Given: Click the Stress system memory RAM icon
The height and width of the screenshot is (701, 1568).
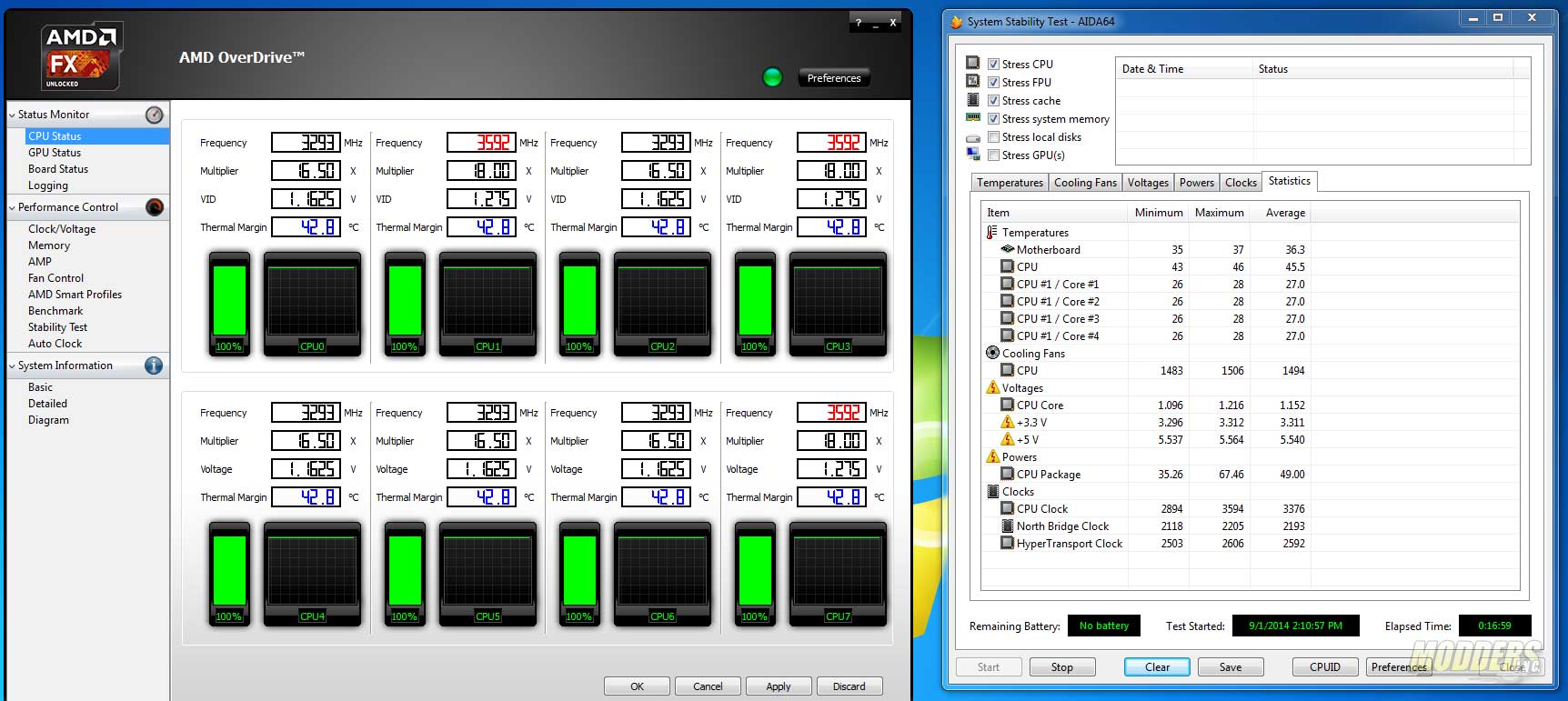Looking at the screenshot, I should coord(973,118).
